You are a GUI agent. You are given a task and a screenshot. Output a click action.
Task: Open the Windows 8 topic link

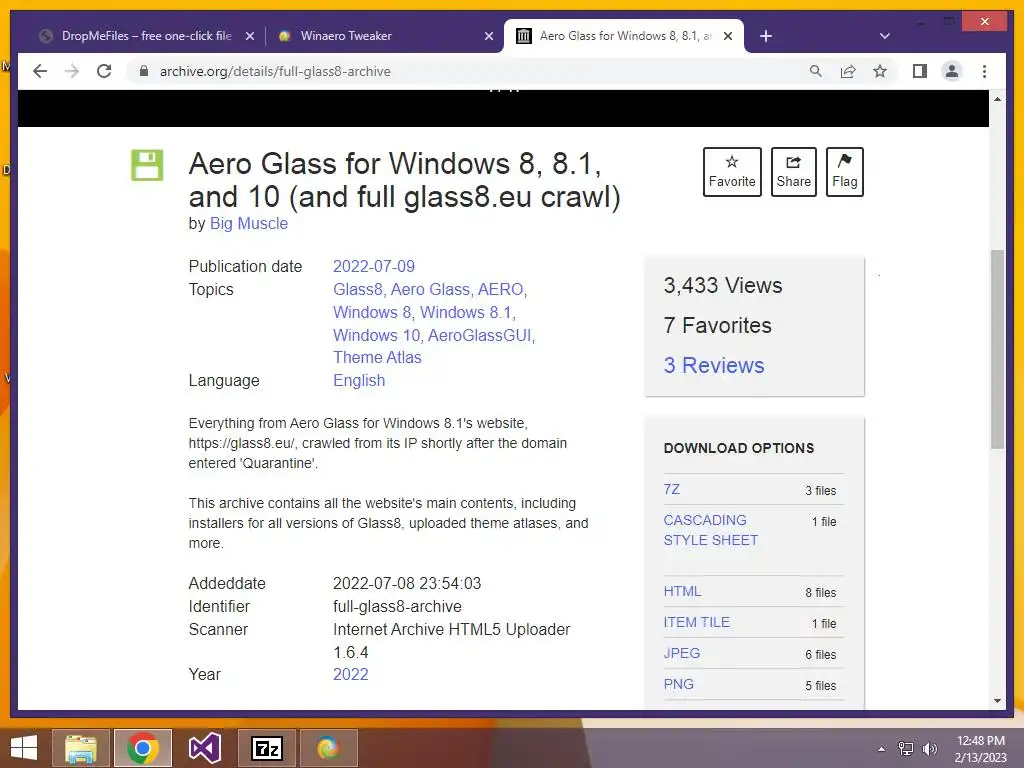tap(372, 312)
